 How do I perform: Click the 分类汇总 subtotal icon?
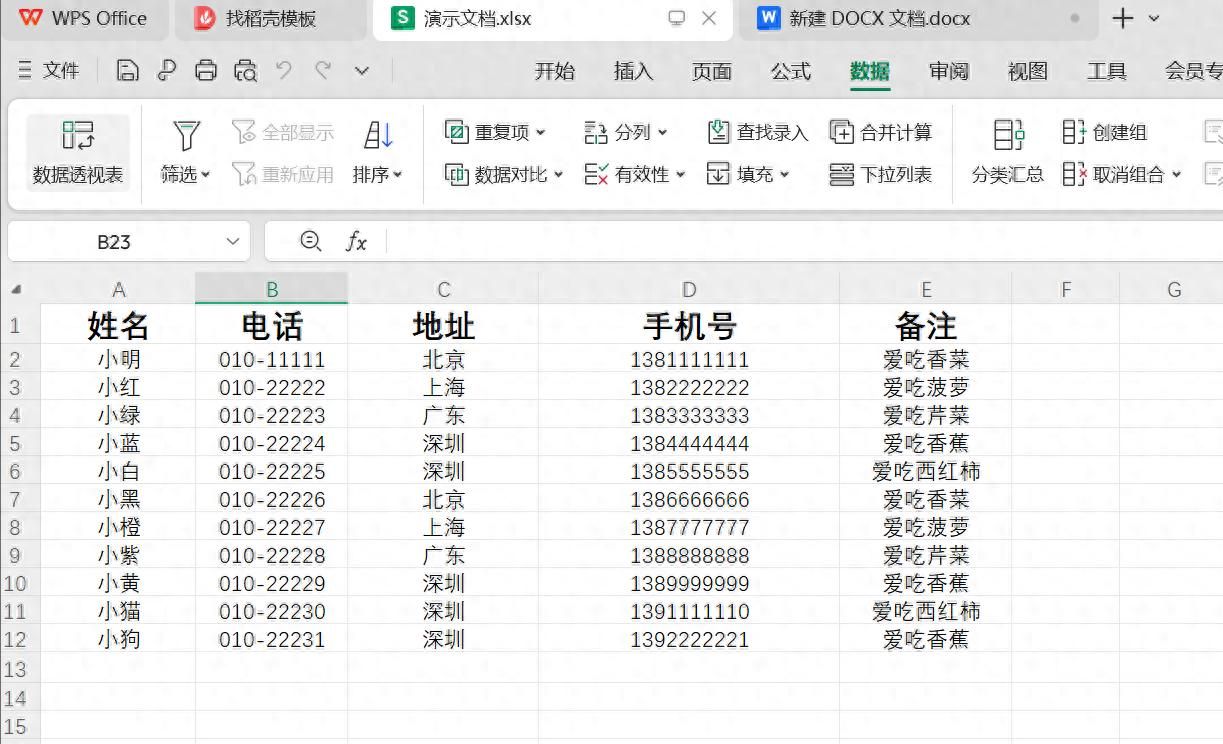coord(1008,152)
